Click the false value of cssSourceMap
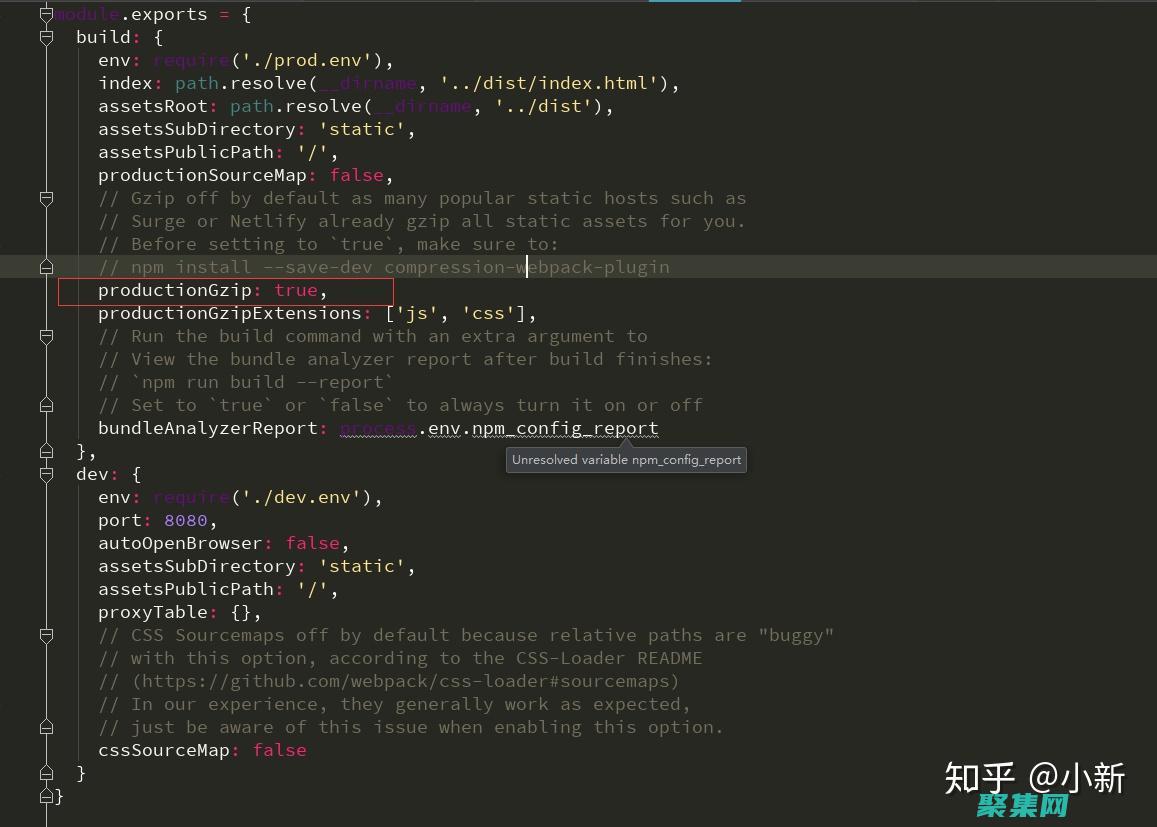Screen dimensions: 1157x827 (280, 750)
